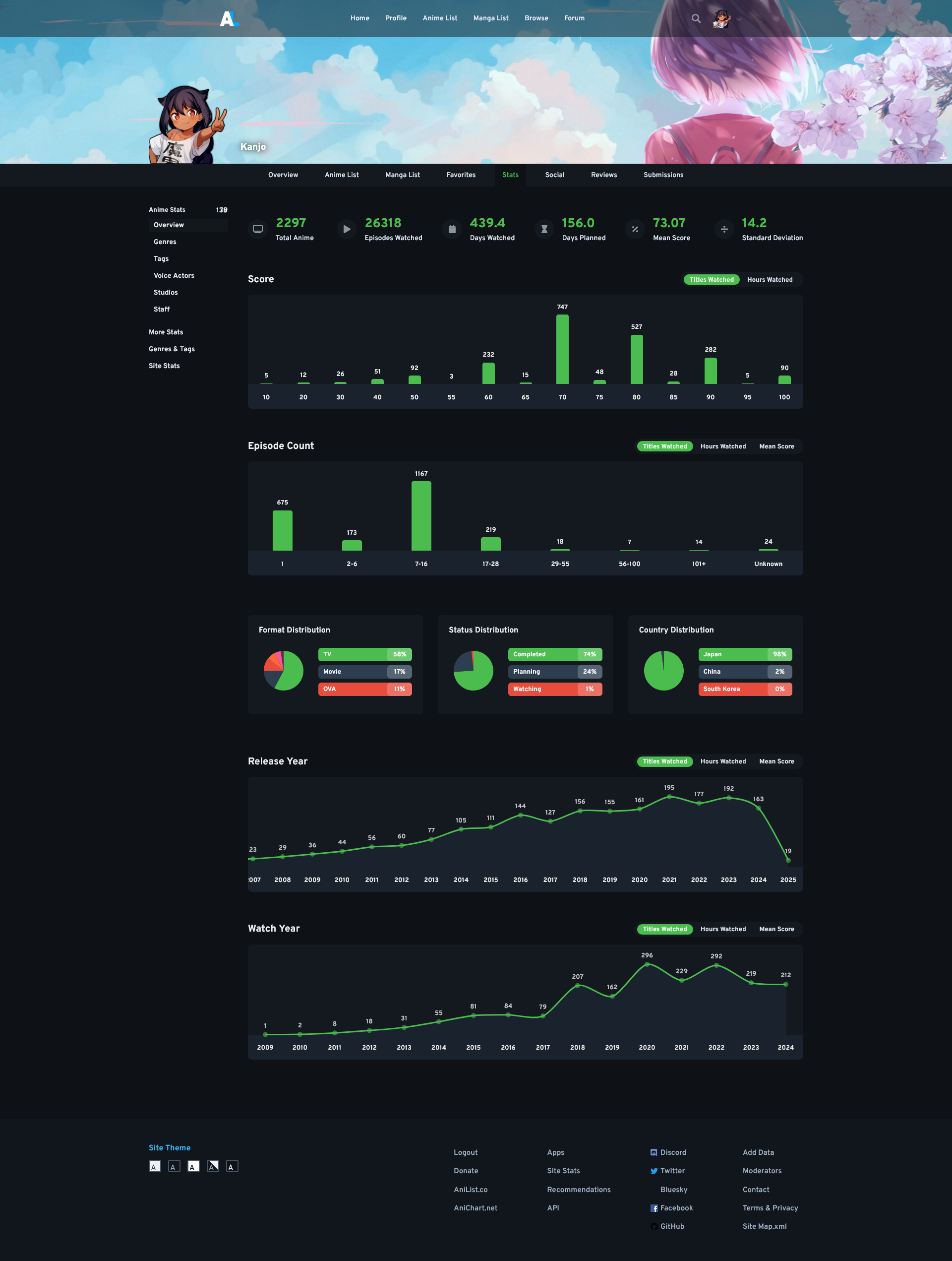Click the AniList logo icon
Image resolution: width=952 pixels, height=1261 pixels.
click(229, 19)
